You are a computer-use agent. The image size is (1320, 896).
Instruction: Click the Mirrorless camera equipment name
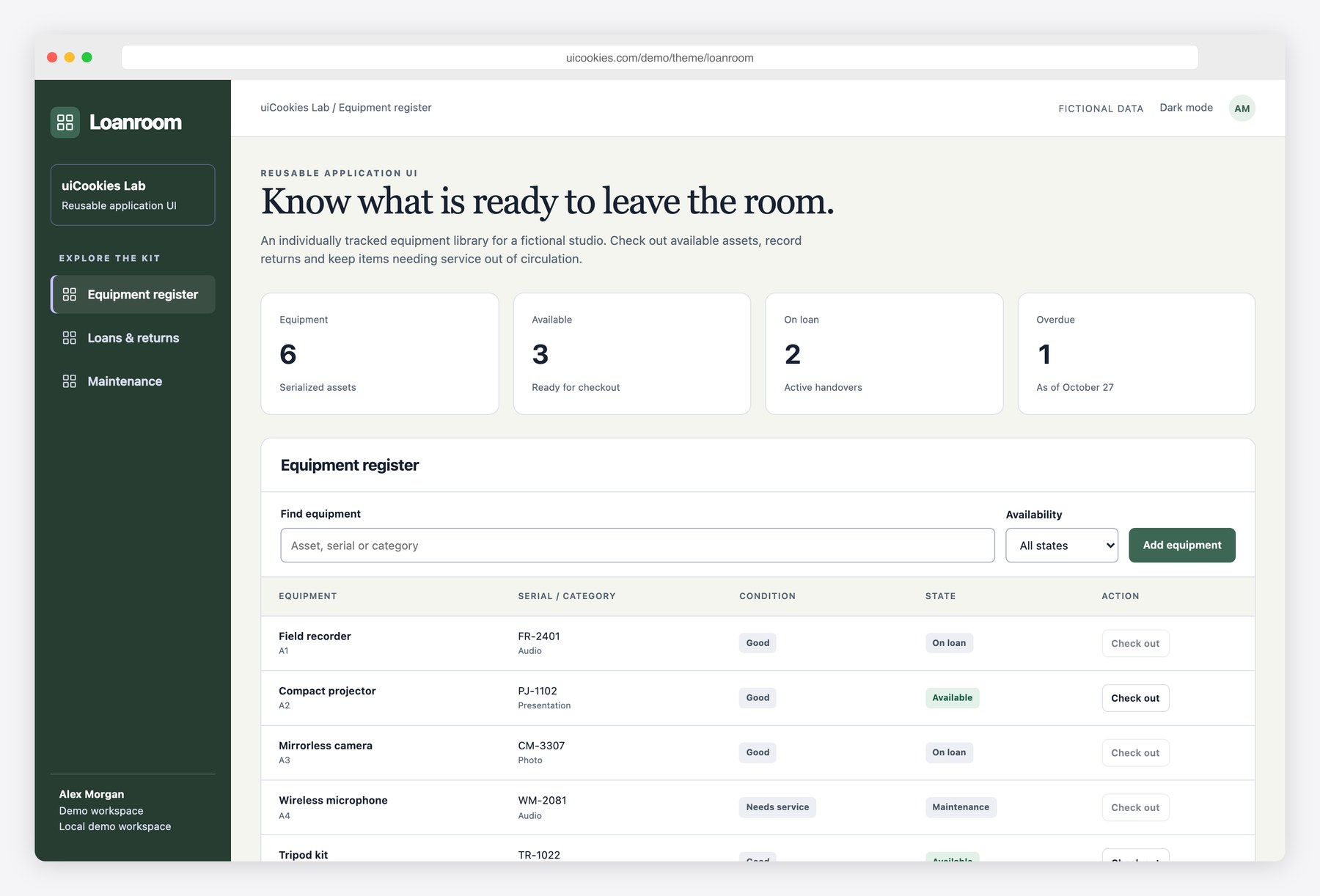(x=326, y=746)
